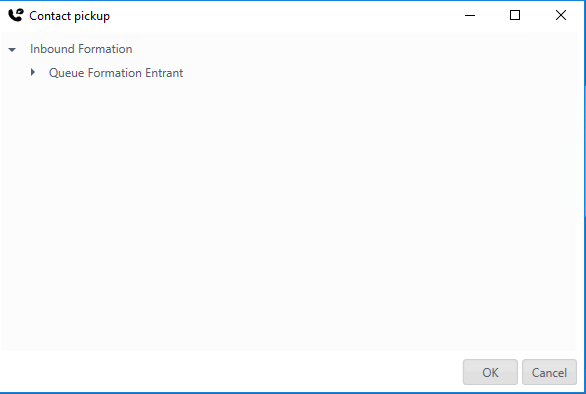586x394 pixels.
Task: Click the word Entrant in the queue entry
Action: [164, 73]
